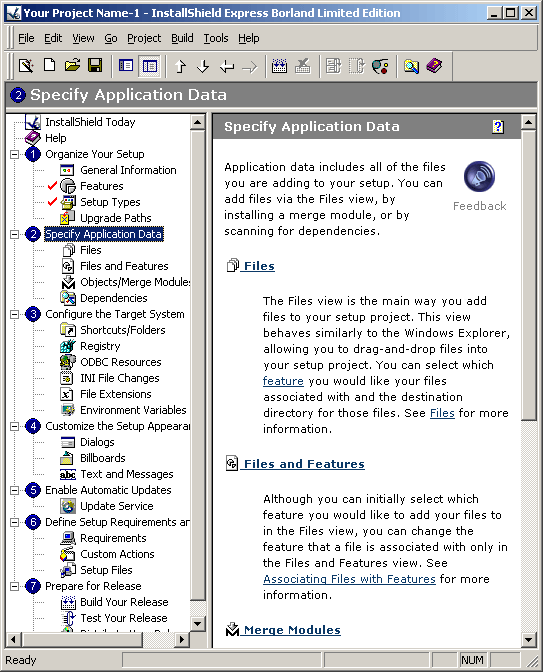Select Objects/Merge Modules tree item
543x672 pixels.
[135, 282]
